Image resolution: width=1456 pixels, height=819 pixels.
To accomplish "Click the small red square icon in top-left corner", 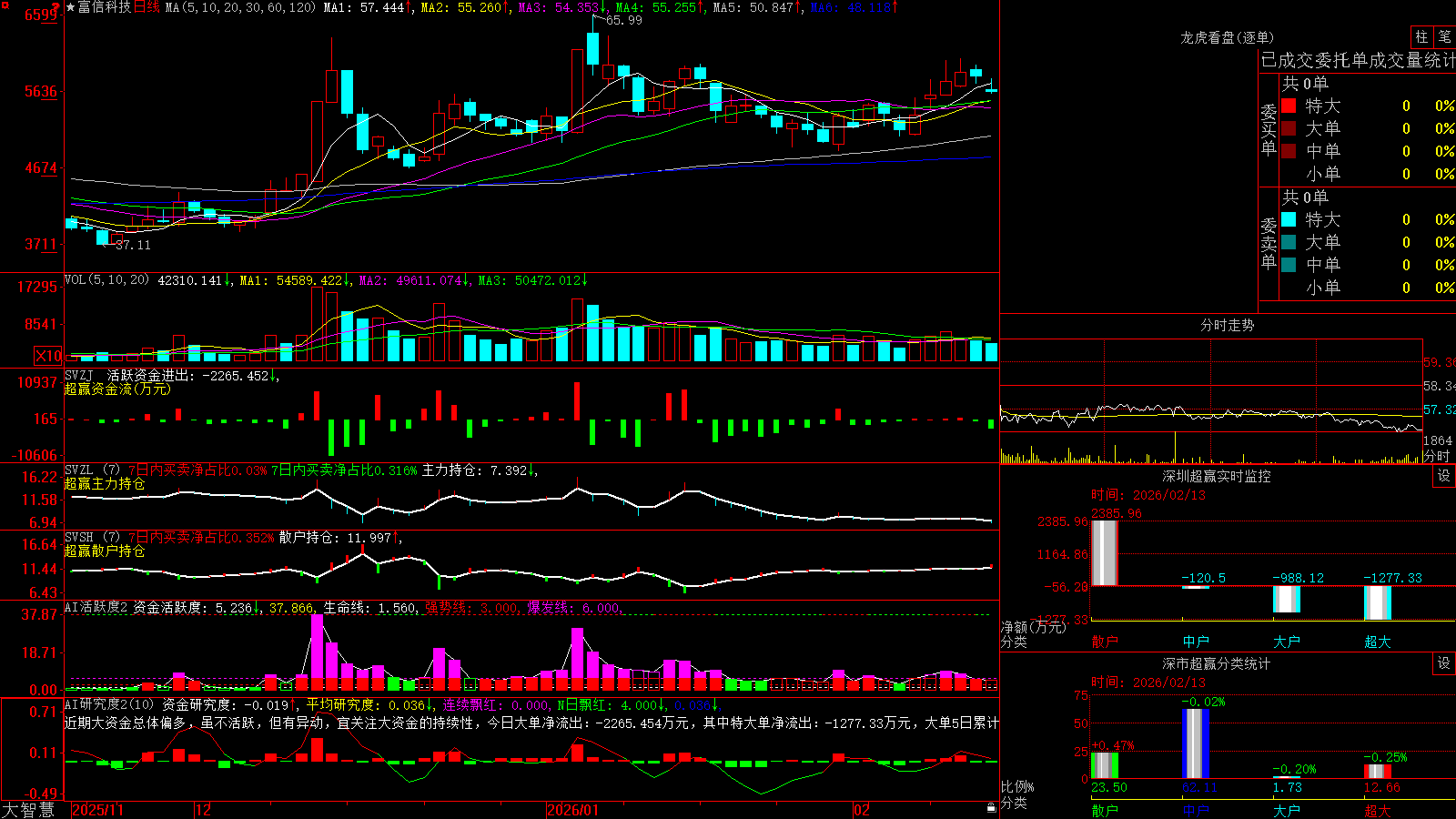I will point(5,5).
